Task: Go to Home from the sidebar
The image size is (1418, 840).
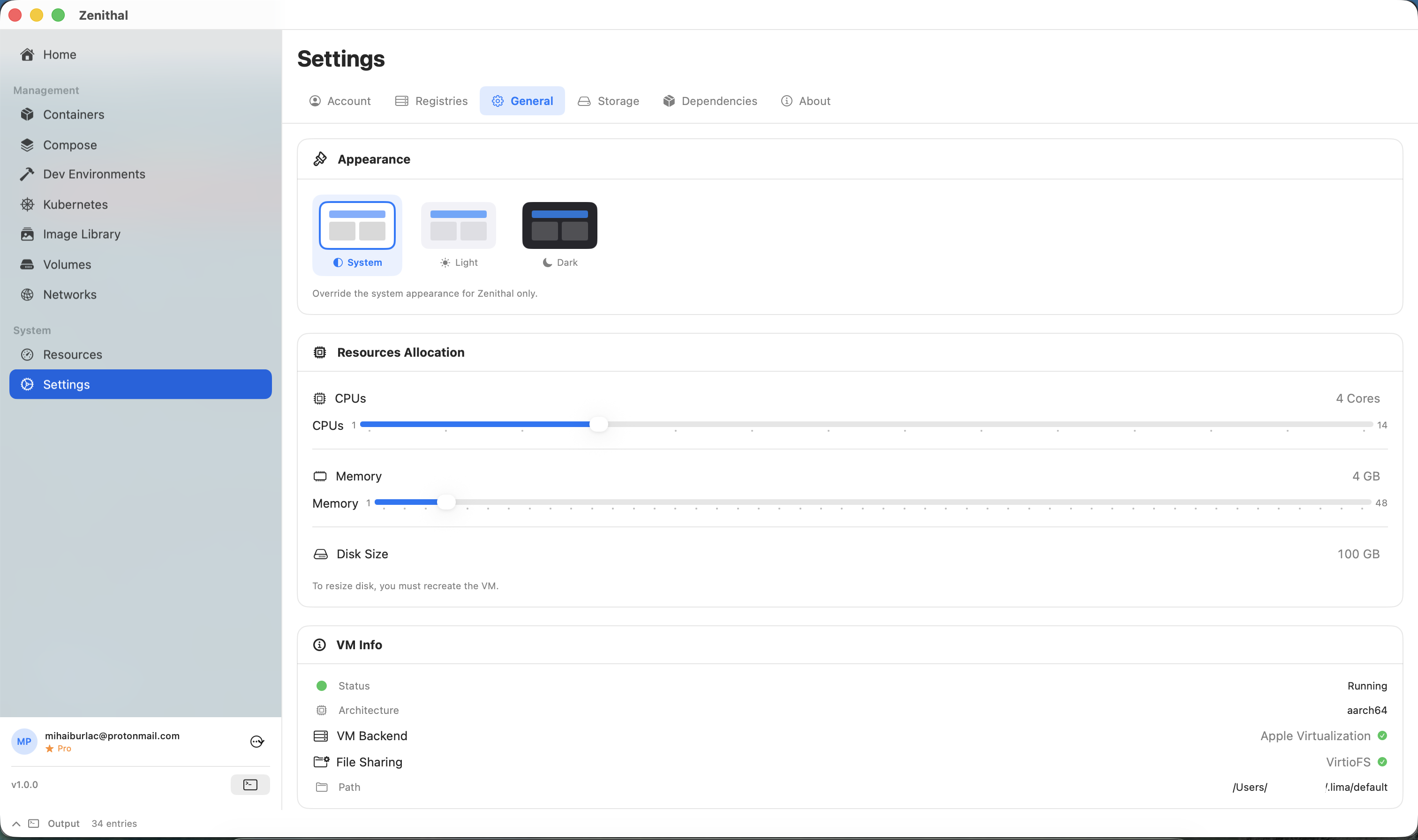Action: coord(59,54)
